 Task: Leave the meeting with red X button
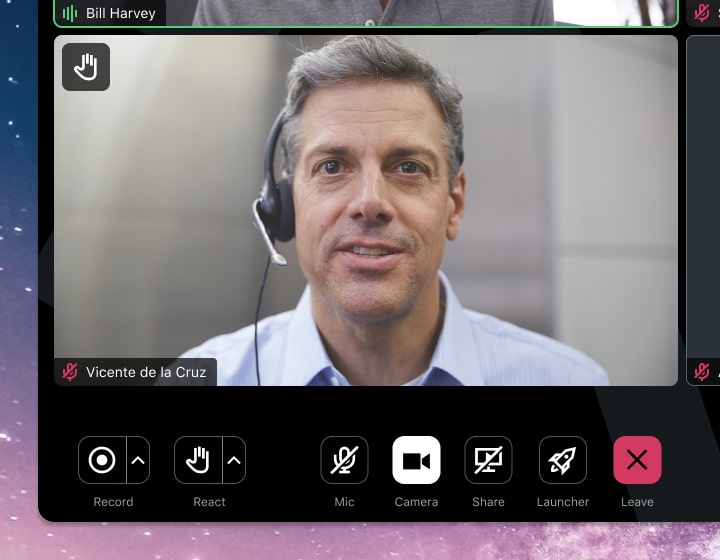pos(637,460)
